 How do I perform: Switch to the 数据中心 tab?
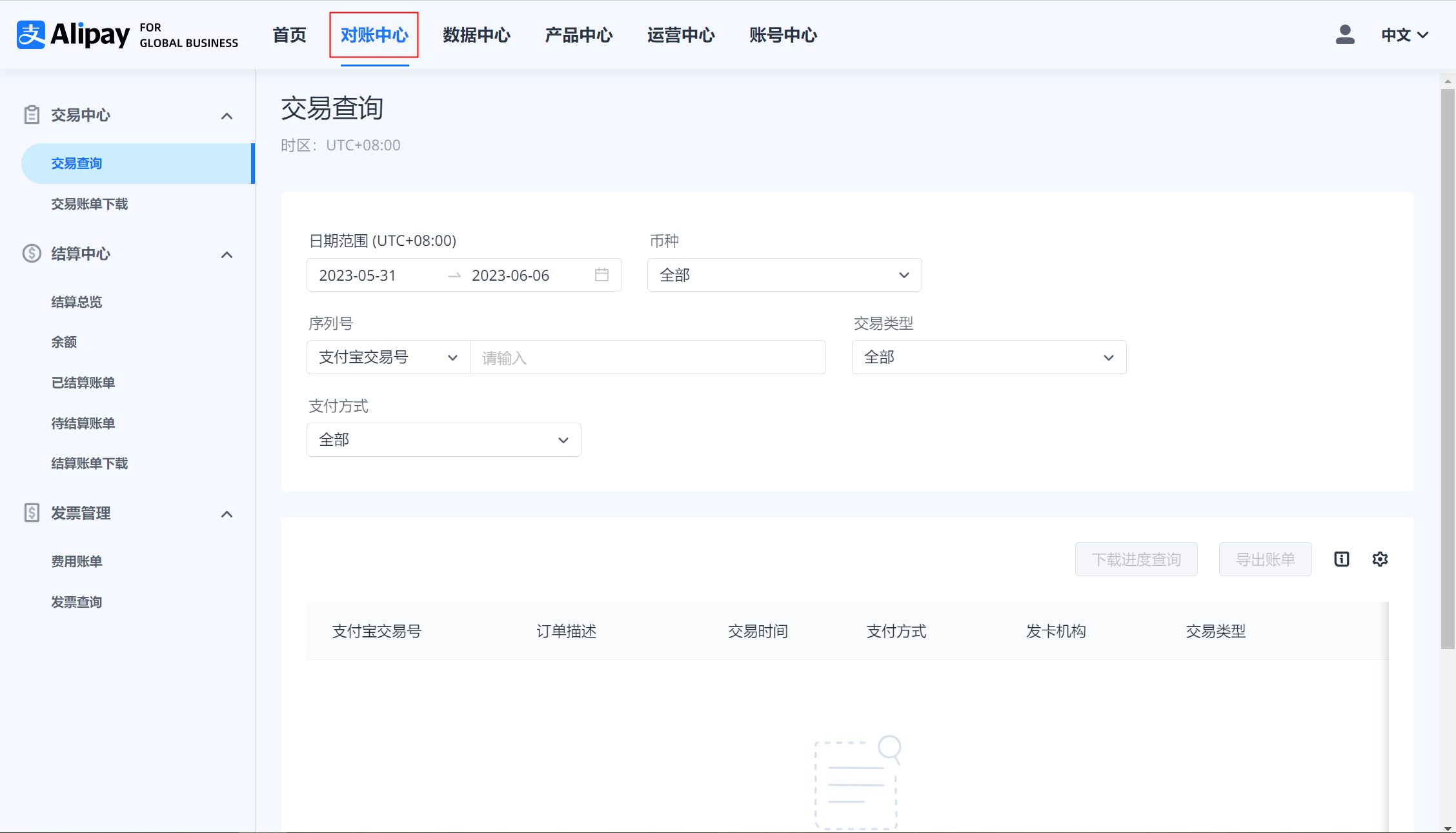coord(476,35)
